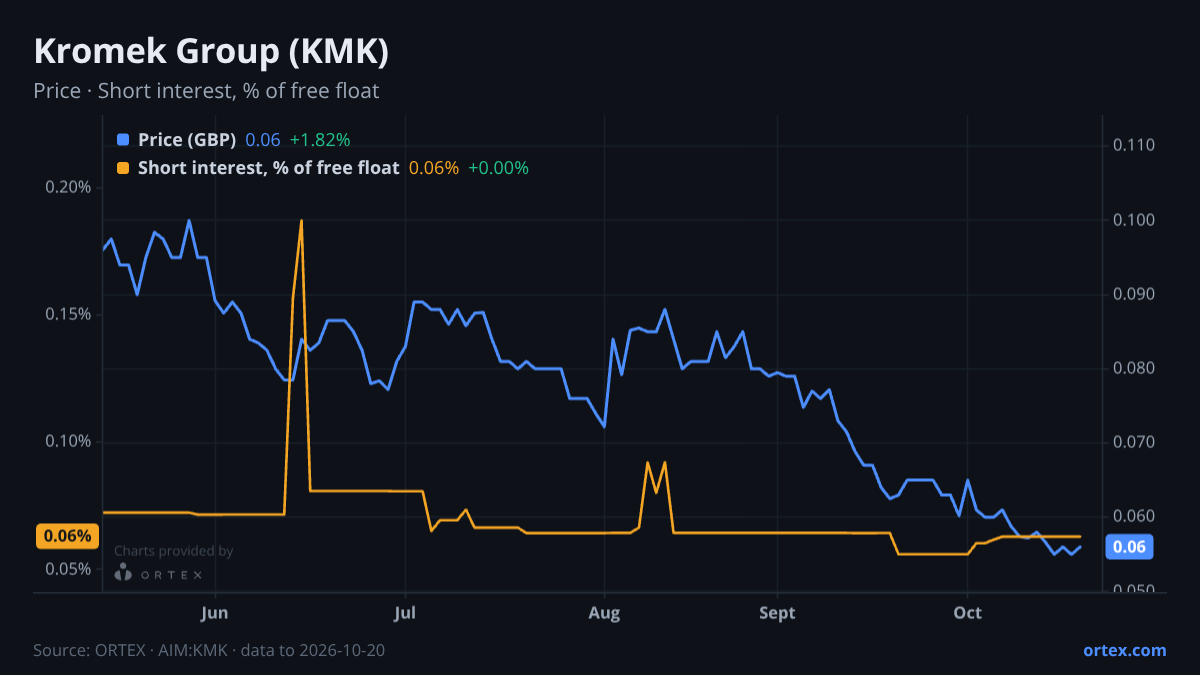Click the 0.090 right axis label
The height and width of the screenshot is (675, 1200).
[x=1133, y=294]
